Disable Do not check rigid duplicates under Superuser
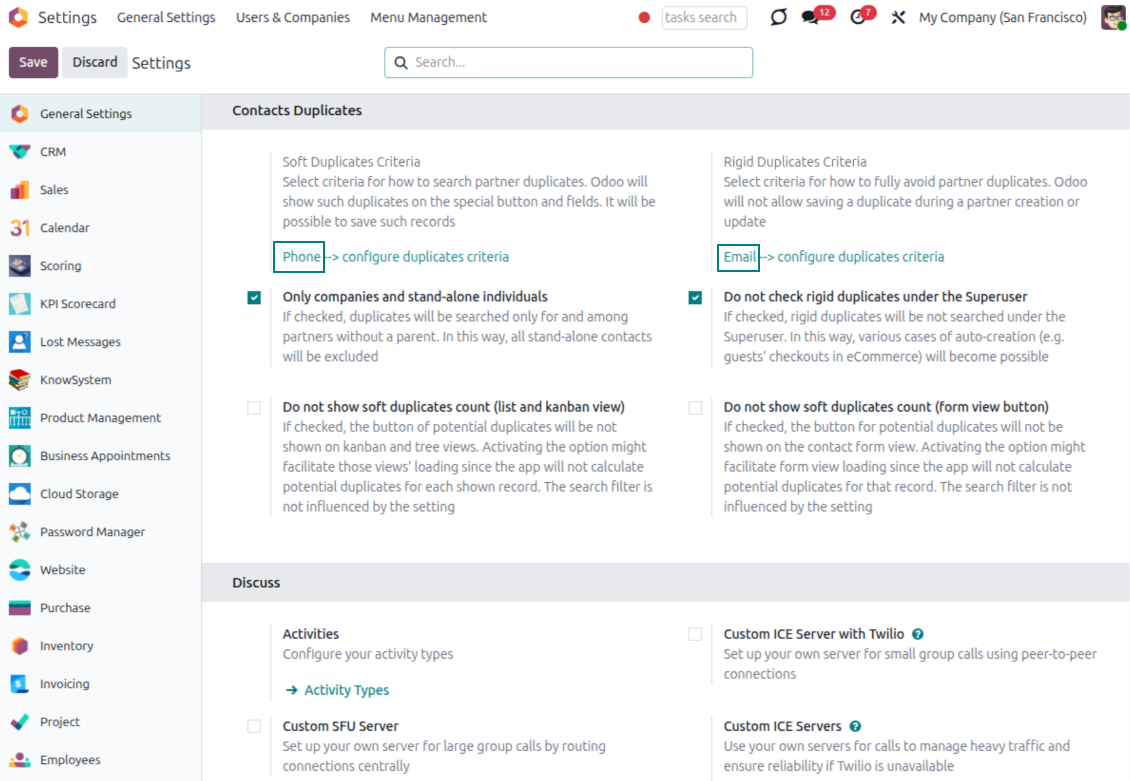Viewport: 1130px width, 781px height. click(695, 298)
